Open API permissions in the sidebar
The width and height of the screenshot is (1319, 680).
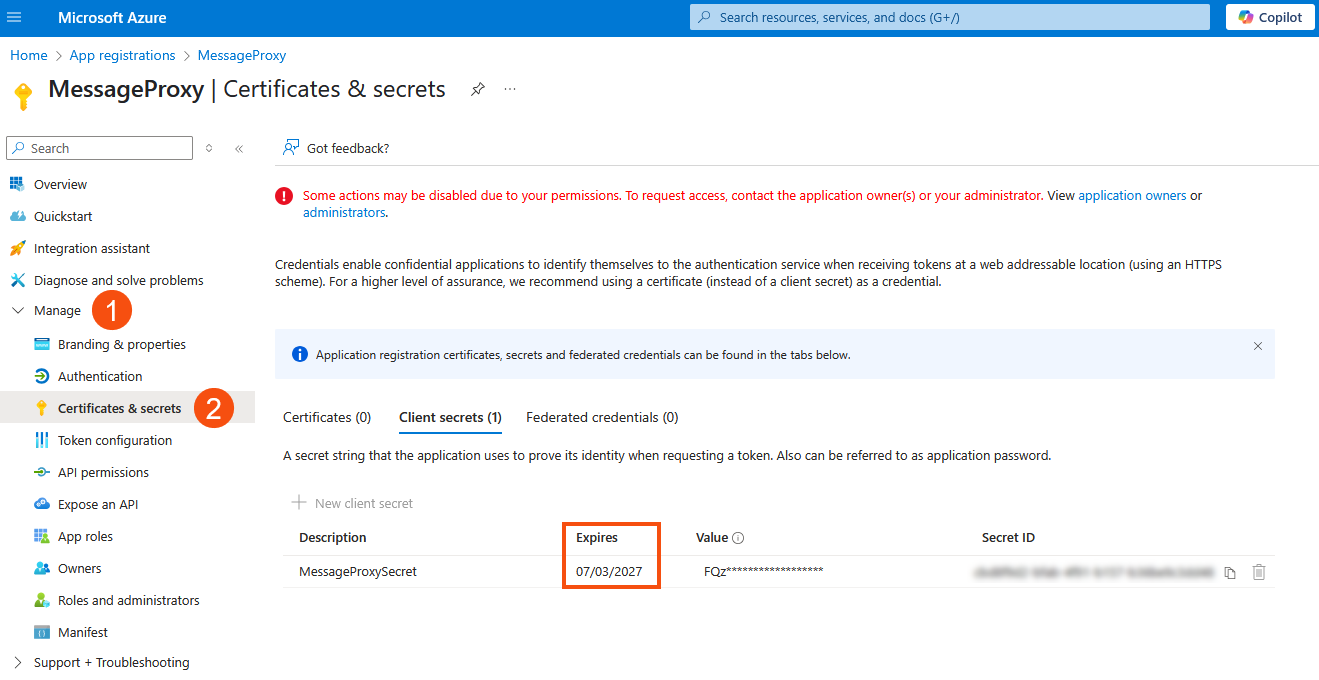point(103,472)
